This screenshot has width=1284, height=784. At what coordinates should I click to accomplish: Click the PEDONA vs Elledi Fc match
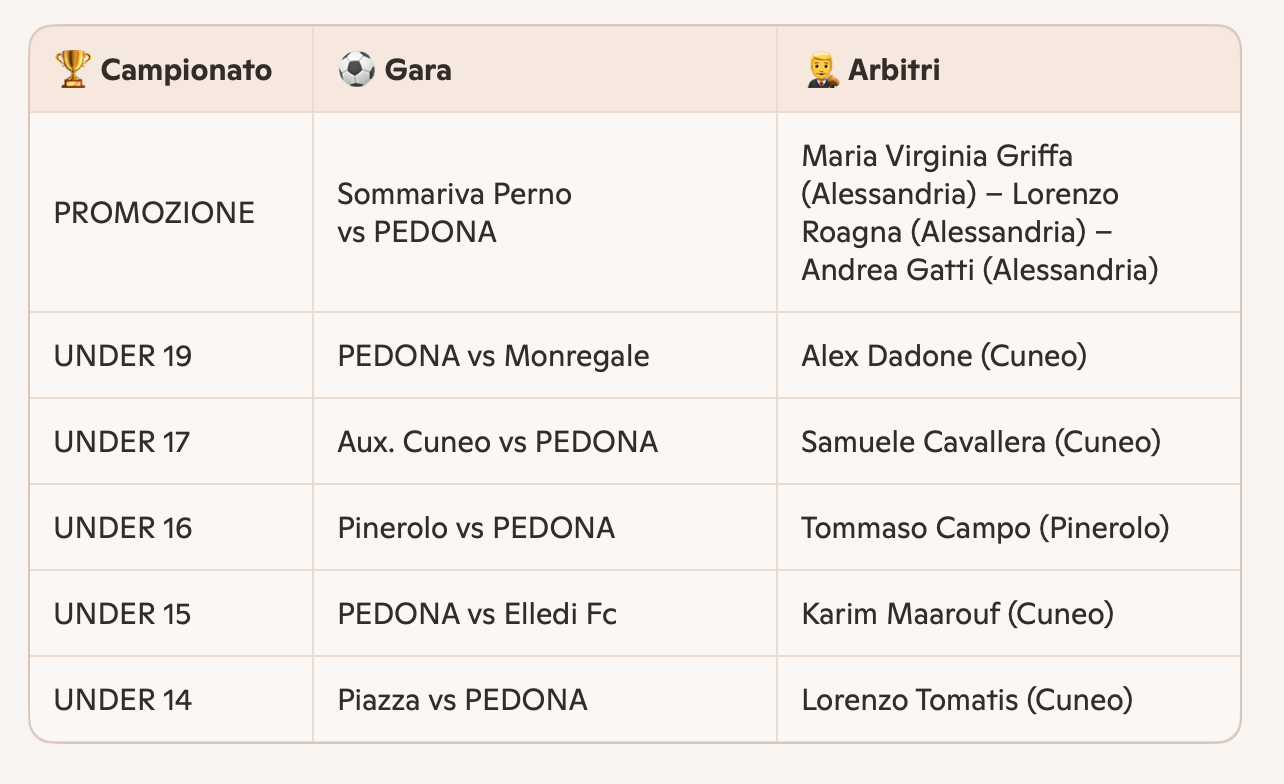point(477,614)
